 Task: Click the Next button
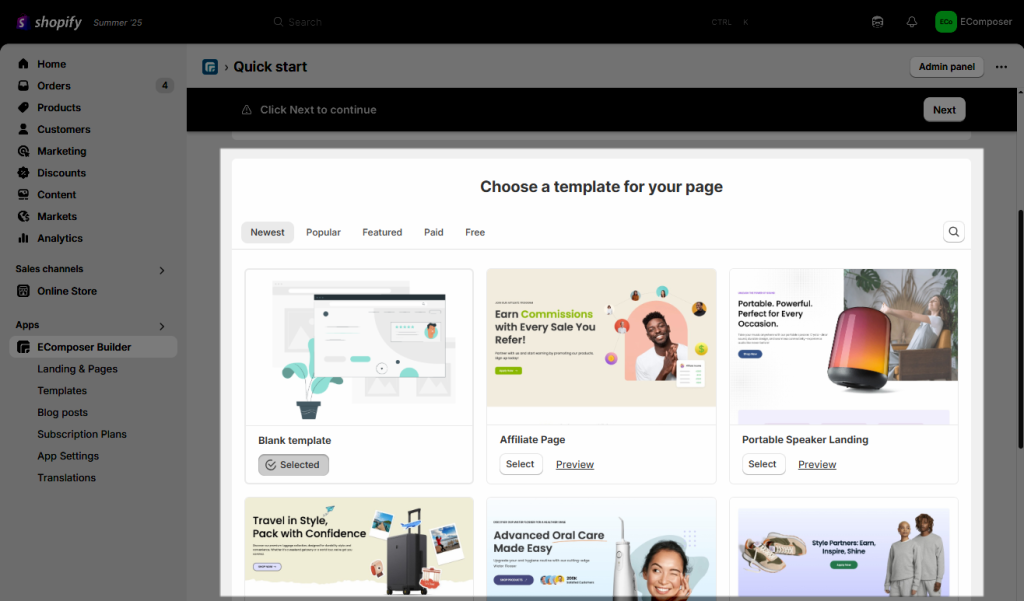click(x=944, y=110)
